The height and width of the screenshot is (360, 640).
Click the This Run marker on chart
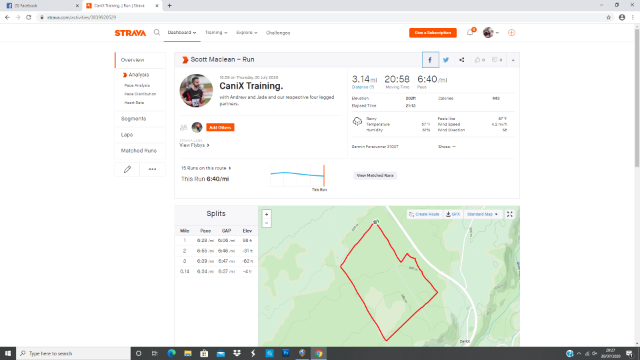[x=324, y=176]
